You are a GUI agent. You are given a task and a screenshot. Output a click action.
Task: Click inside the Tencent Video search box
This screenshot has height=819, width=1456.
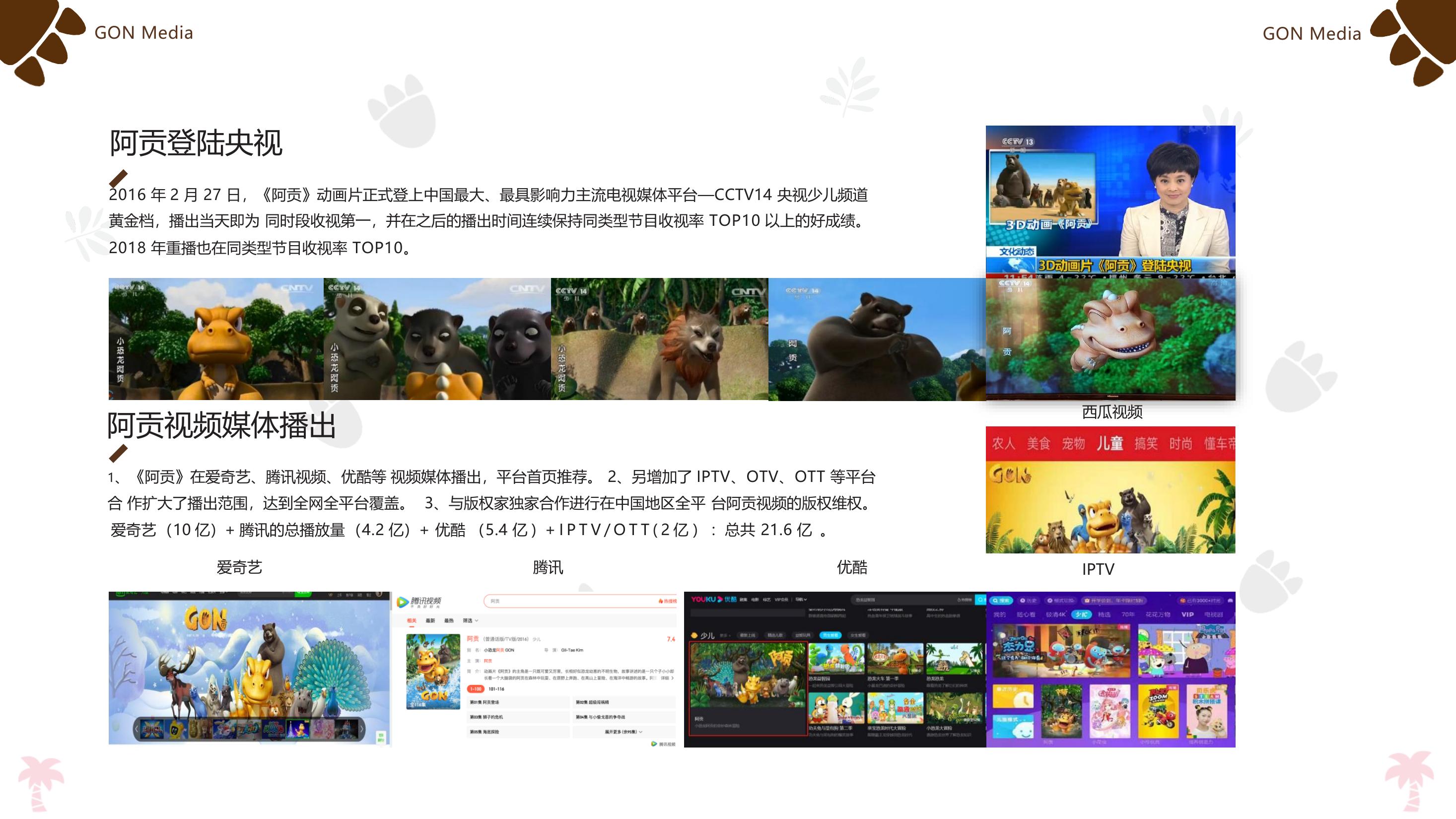[580, 602]
